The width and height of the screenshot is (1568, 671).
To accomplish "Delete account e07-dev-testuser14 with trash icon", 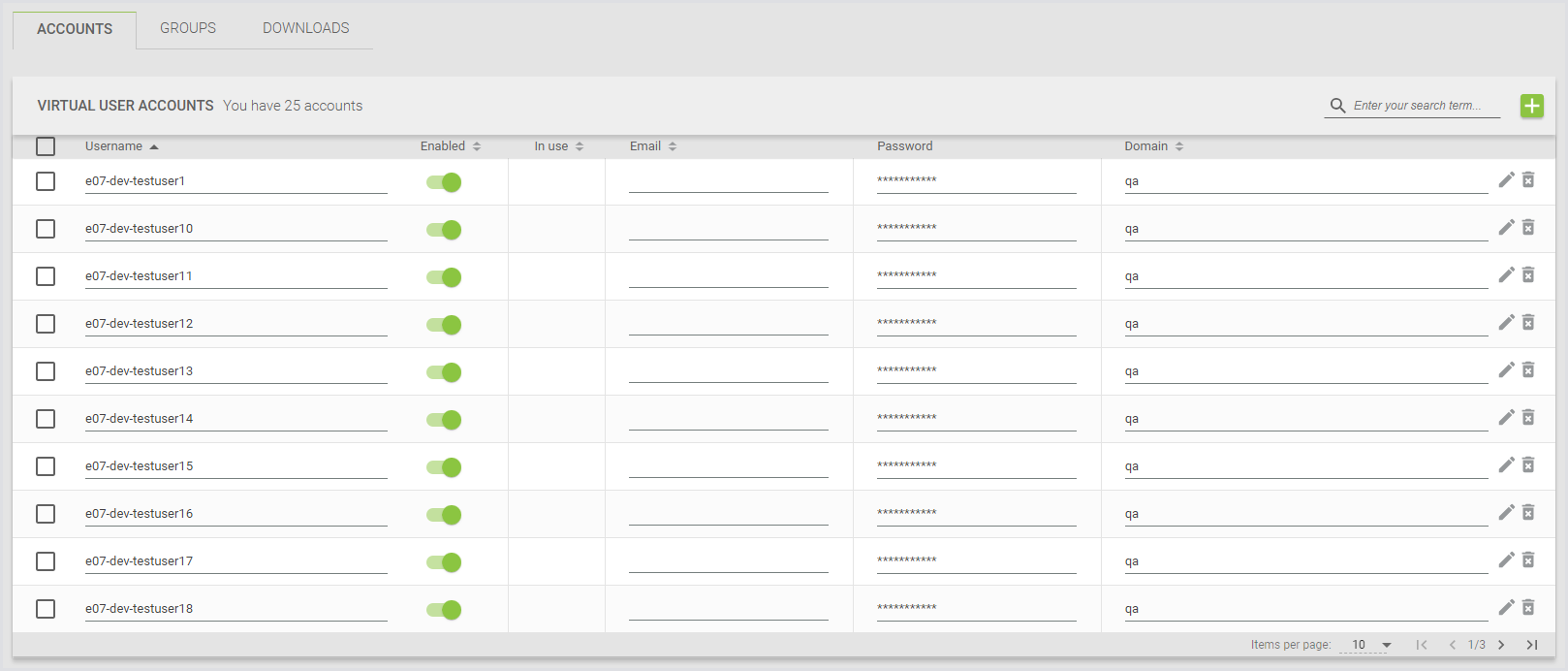I will [x=1528, y=417].
